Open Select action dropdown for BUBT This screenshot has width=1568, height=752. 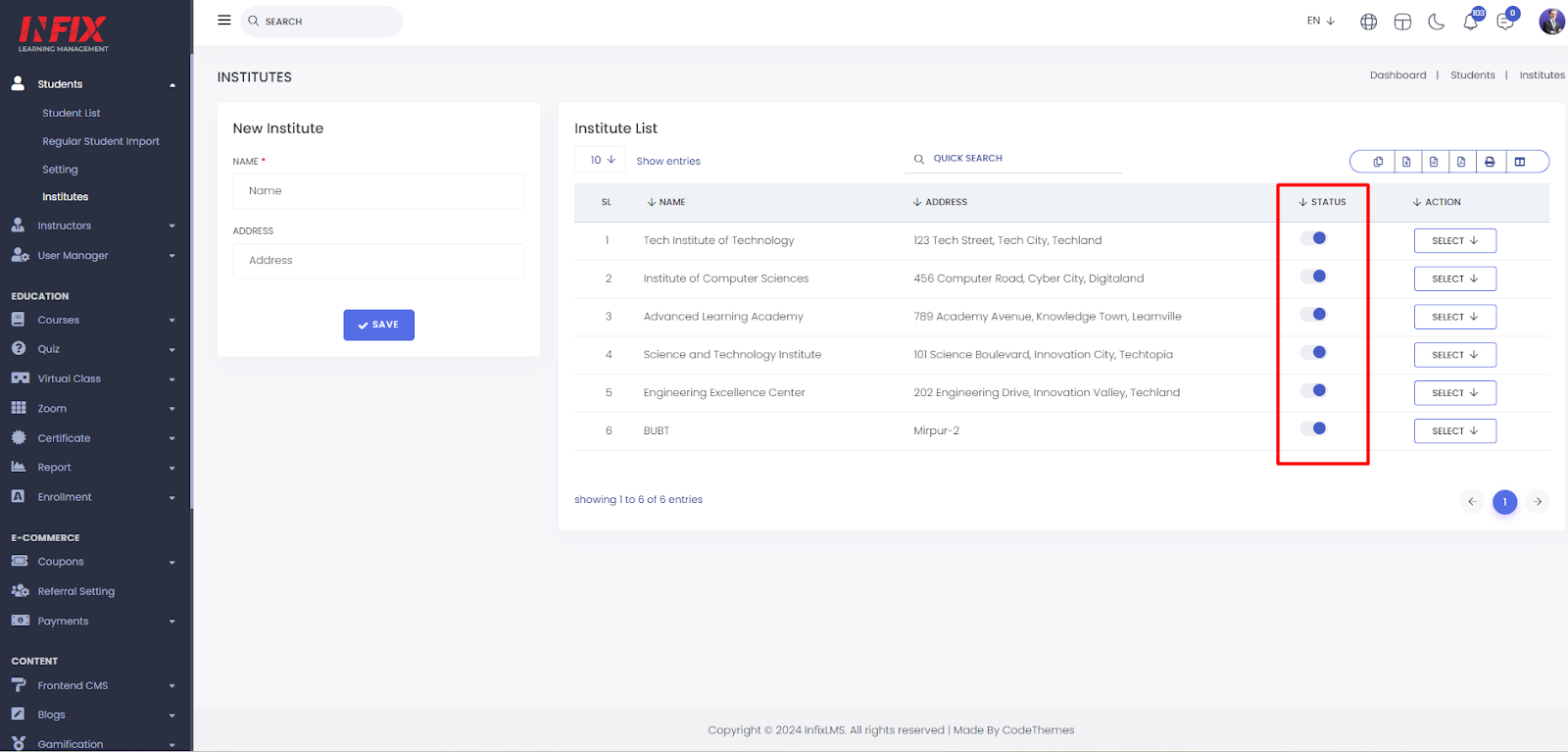pos(1454,431)
